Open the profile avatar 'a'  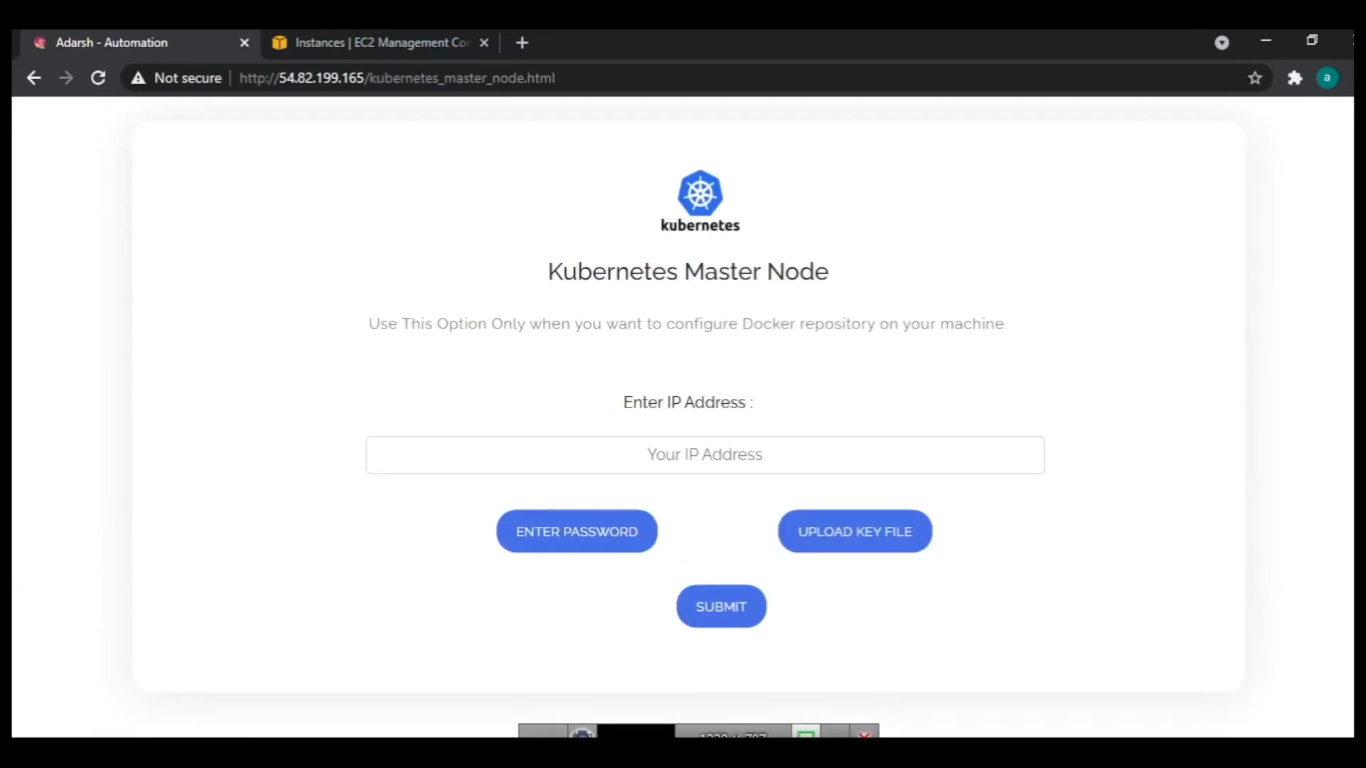pyautogui.click(x=1327, y=77)
